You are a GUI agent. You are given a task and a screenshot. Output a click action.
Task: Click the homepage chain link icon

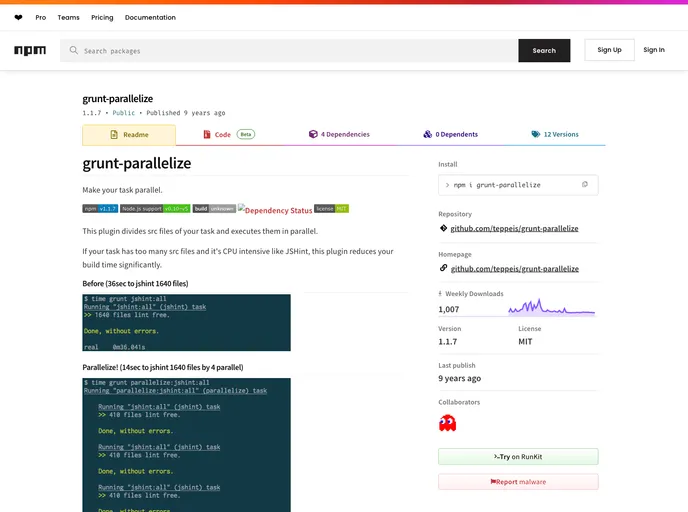click(x=444, y=268)
